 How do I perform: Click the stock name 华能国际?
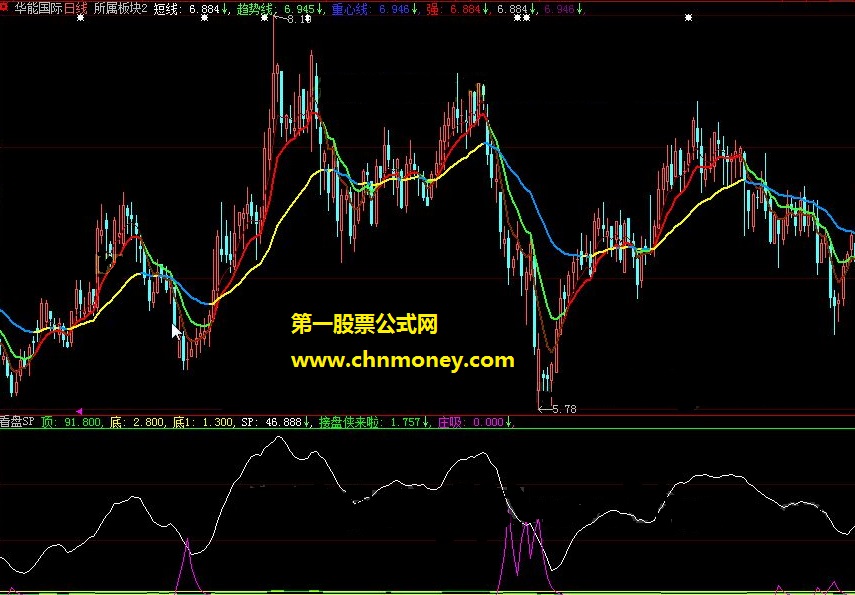click(39, 9)
